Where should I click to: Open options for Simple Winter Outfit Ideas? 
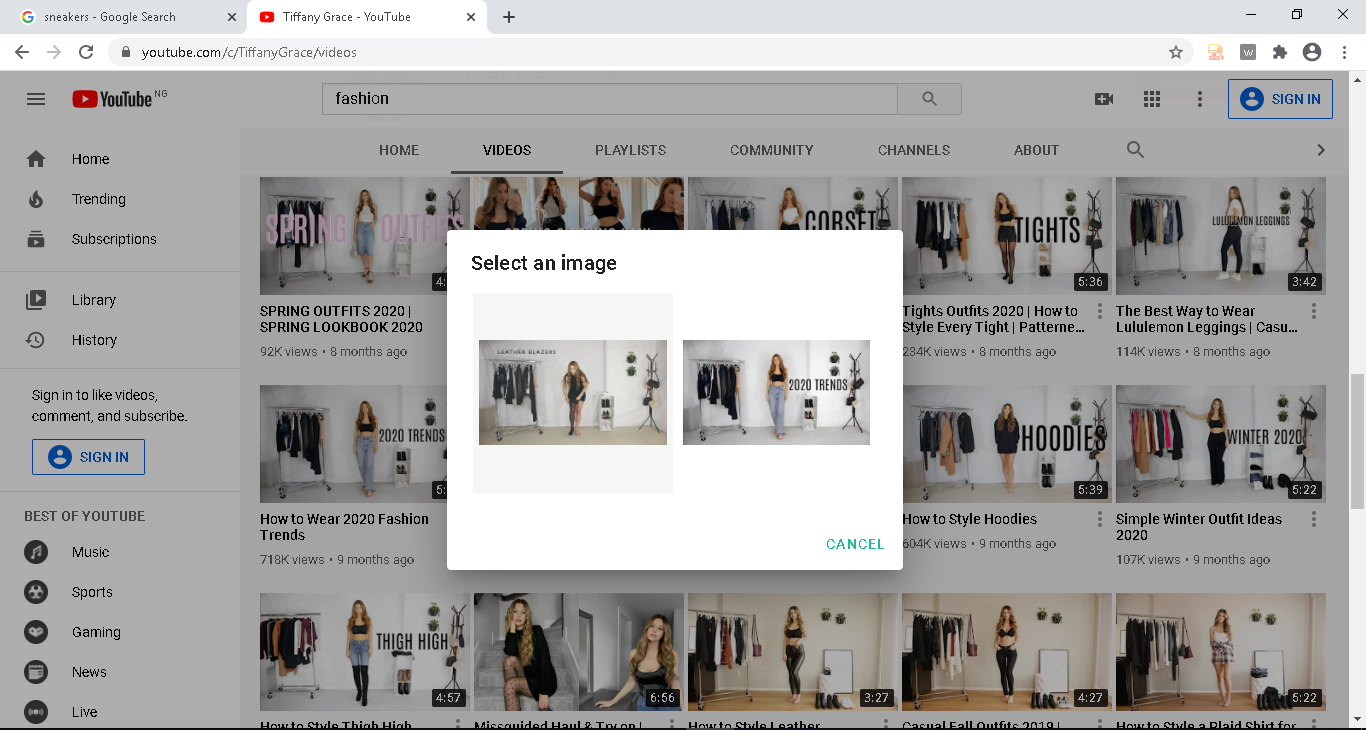1314,520
